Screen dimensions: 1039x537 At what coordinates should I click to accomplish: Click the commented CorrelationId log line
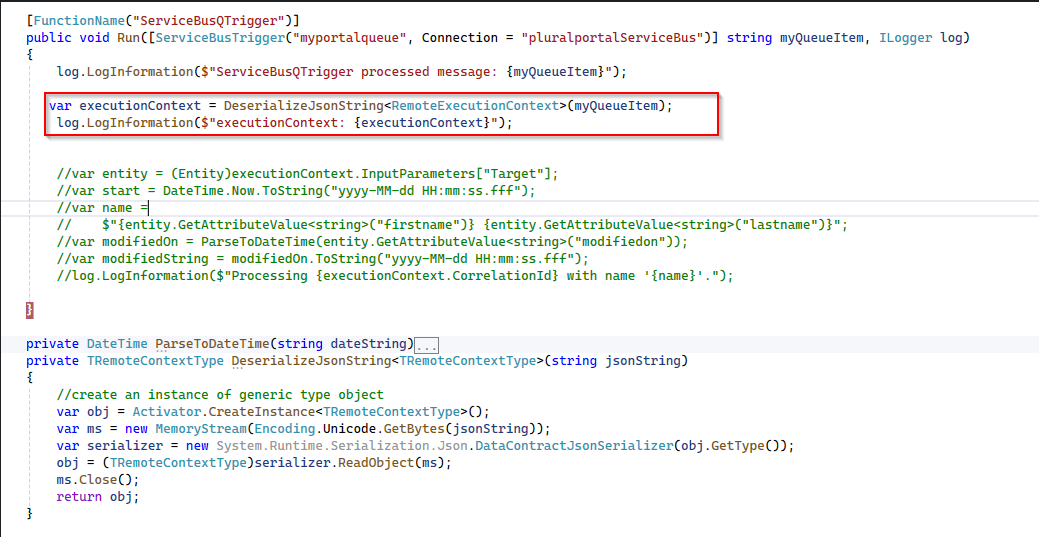pos(395,276)
